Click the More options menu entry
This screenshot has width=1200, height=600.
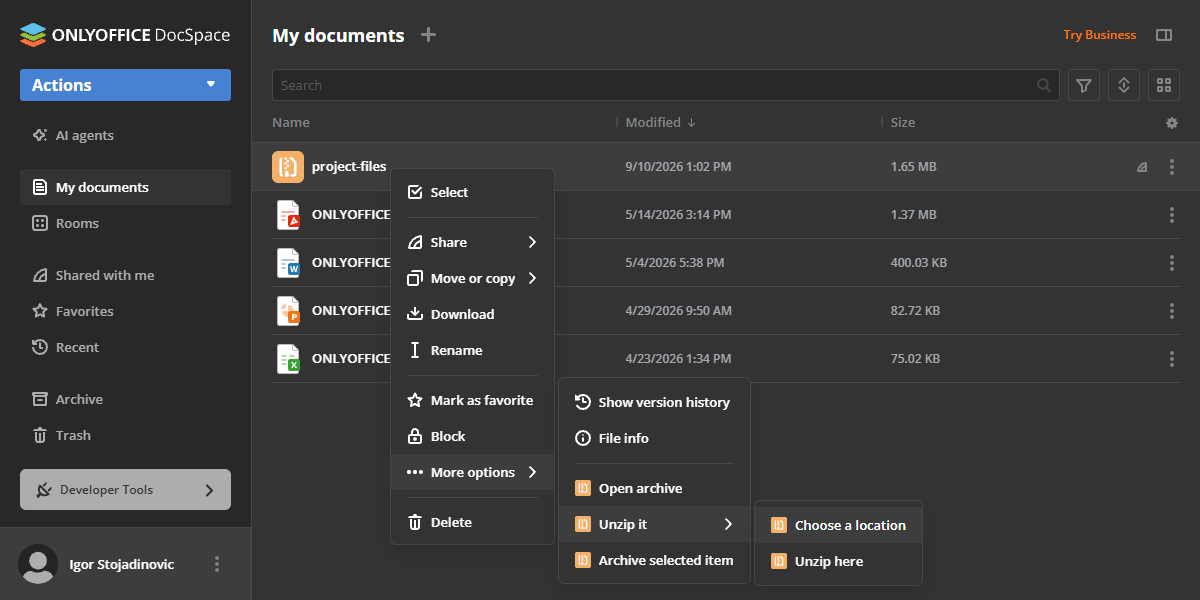click(x=472, y=472)
